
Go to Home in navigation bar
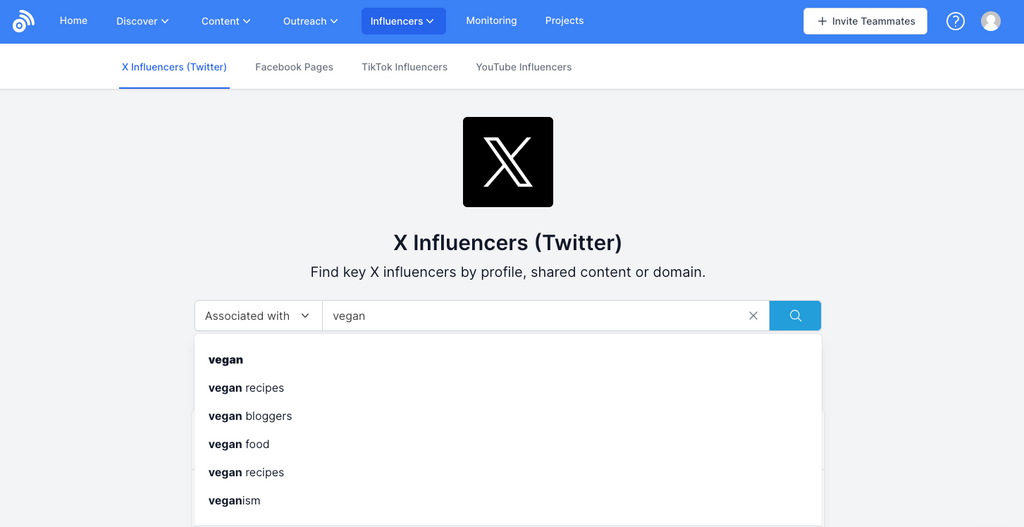[x=73, y=21]
